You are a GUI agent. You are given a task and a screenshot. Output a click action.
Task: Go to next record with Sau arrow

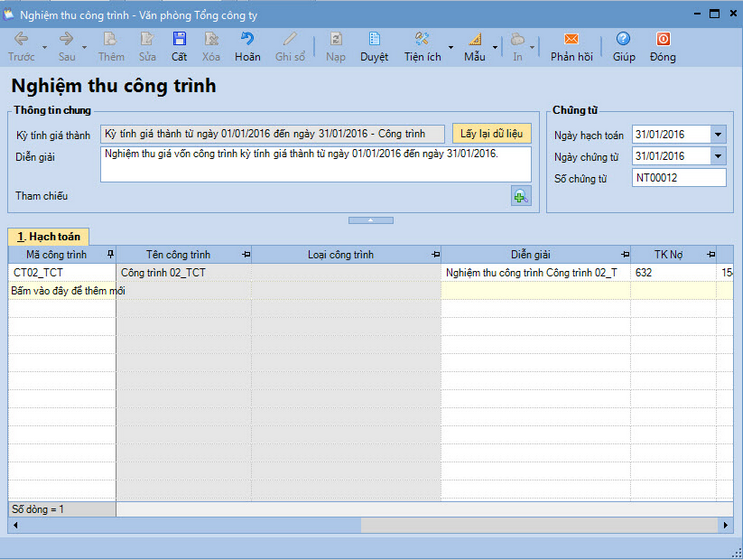click(x=66, y=39)
